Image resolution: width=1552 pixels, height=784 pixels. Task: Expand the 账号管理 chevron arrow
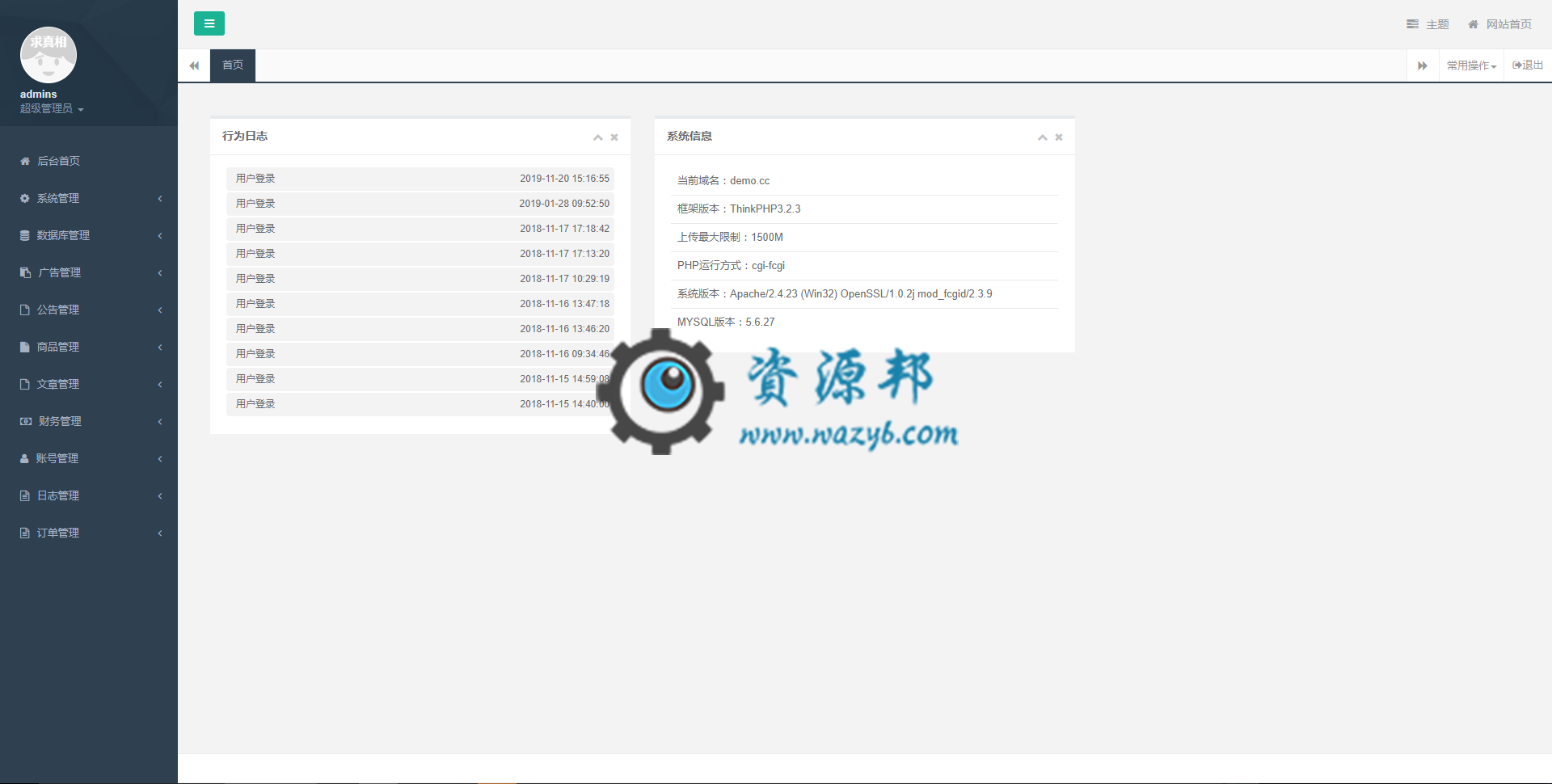pyautogui.click(x=160, y=458)
